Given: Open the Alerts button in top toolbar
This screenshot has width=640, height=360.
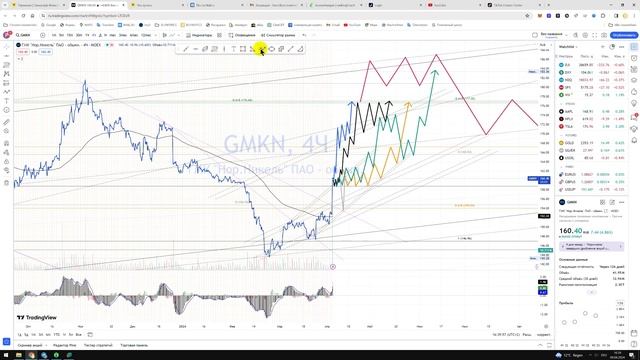Looking at the screenshot, I should (242, 35).
